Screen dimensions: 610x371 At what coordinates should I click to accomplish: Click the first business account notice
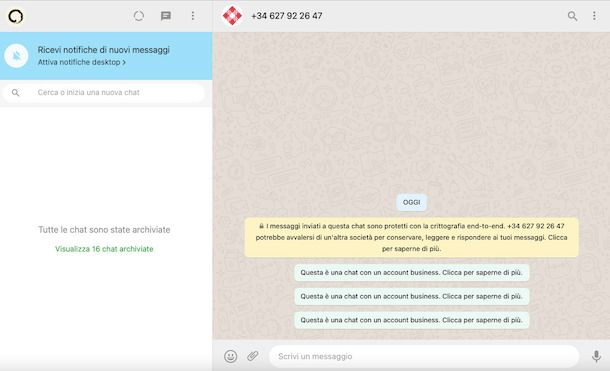[412, 273]
